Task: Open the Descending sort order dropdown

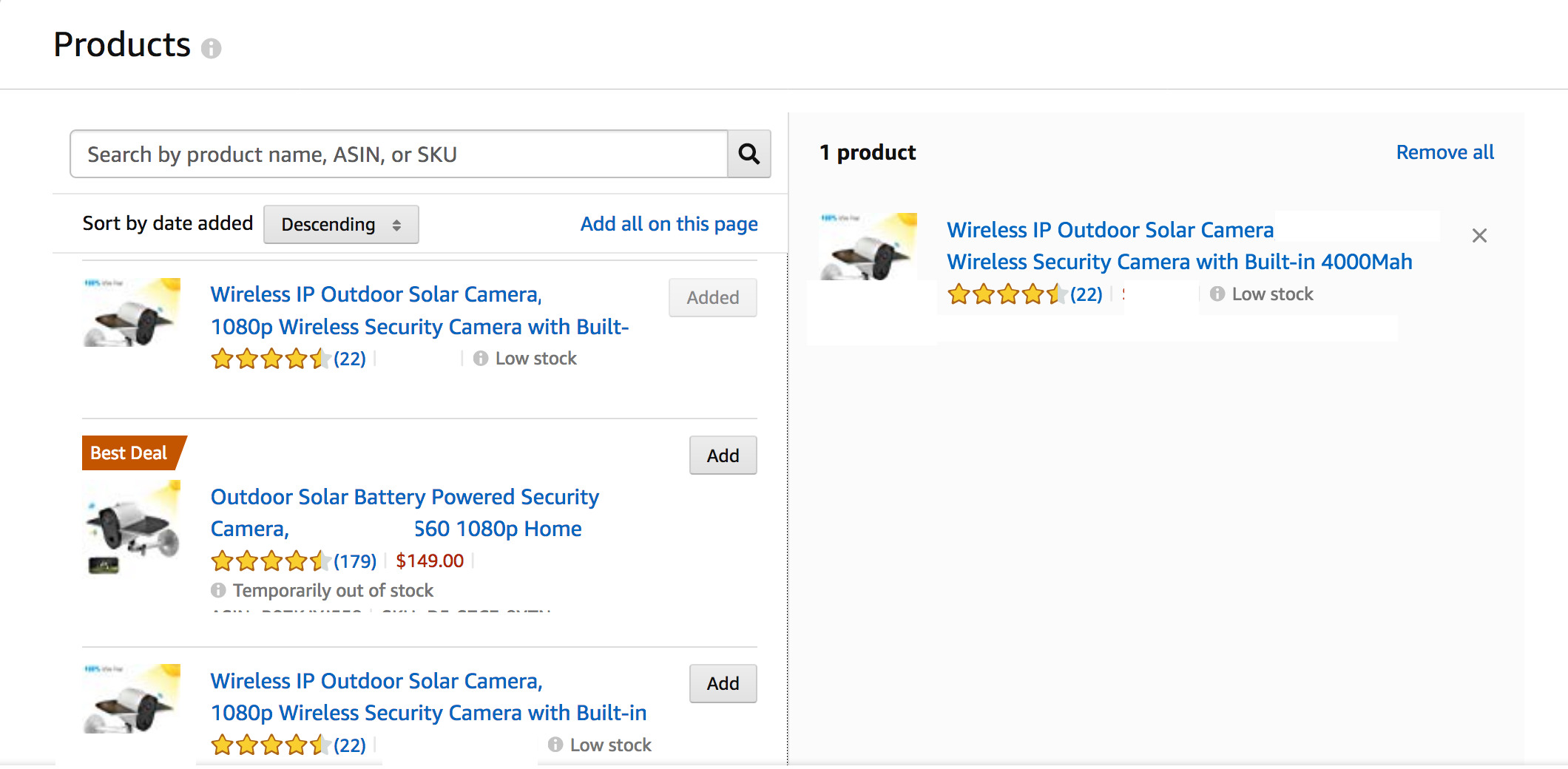Action: (x=341, y=224)
